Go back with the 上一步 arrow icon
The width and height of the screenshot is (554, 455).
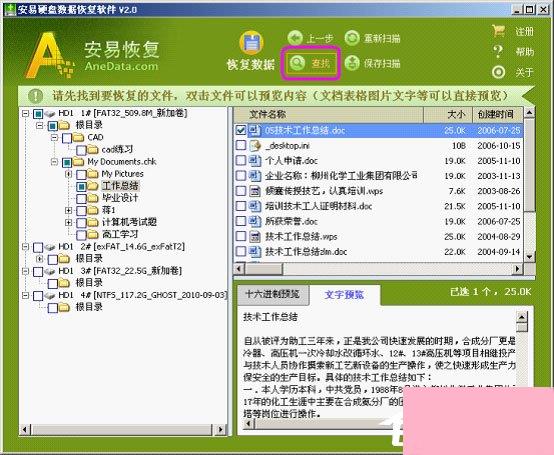coord(295,38)
